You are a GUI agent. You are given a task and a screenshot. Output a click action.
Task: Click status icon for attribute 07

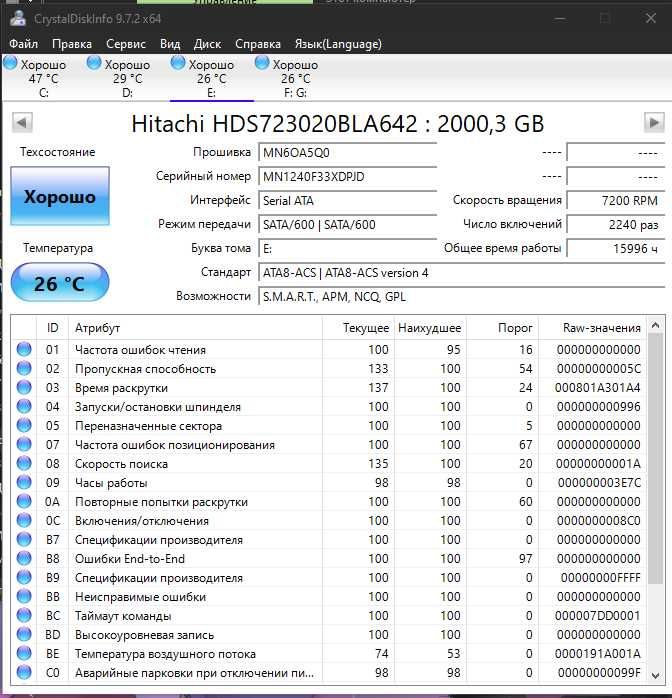click(x=24, y=444)
